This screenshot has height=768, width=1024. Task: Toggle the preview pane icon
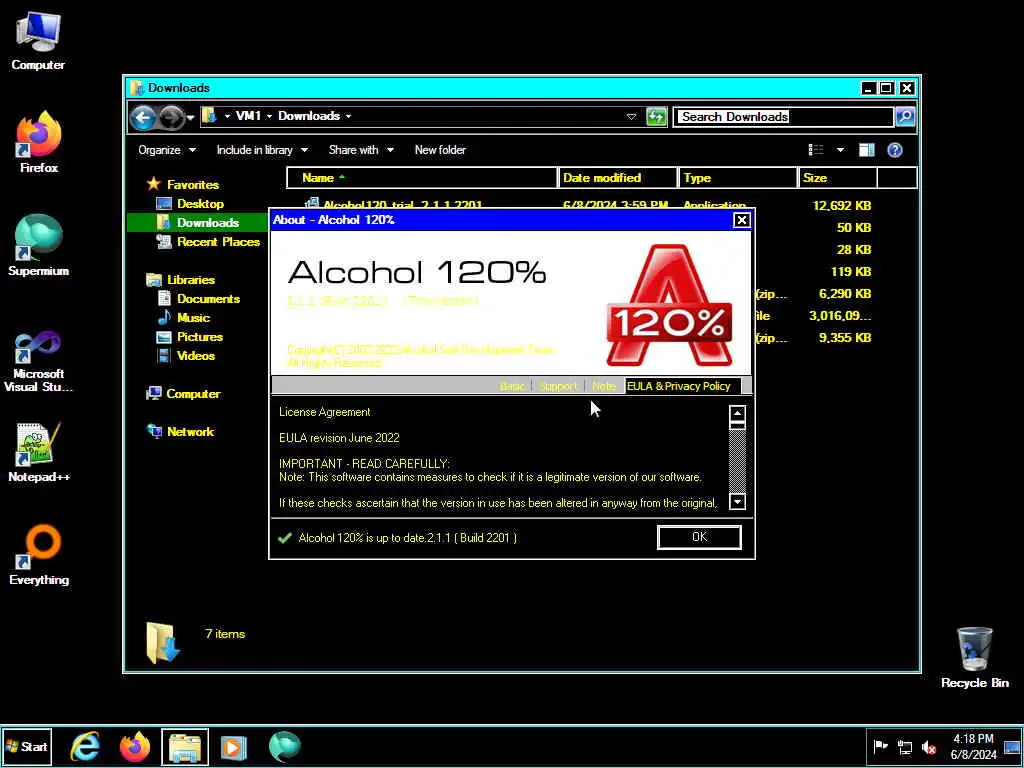(x=867, y=150)
